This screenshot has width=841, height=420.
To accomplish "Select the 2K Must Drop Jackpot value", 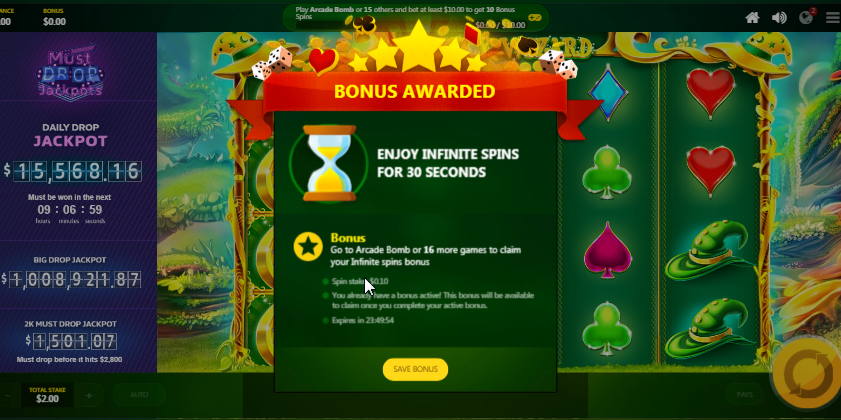I will (71, 341).
